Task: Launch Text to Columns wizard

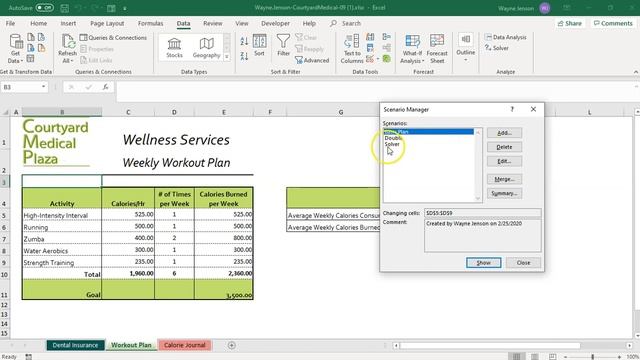Action: (352, 49)
